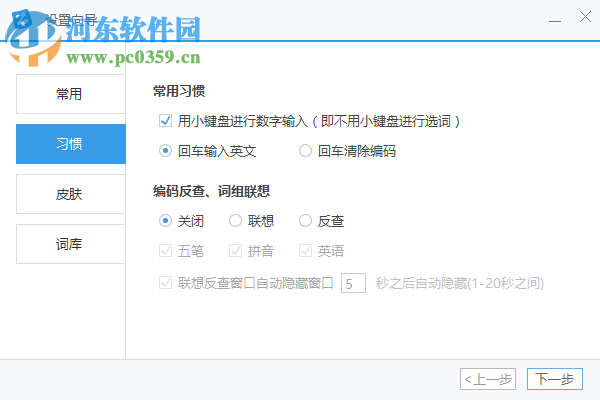The height and width of the screenshot is (400, 600).
Task: Switch to the 皮肤 tab
Action: (x=71, y=194)
